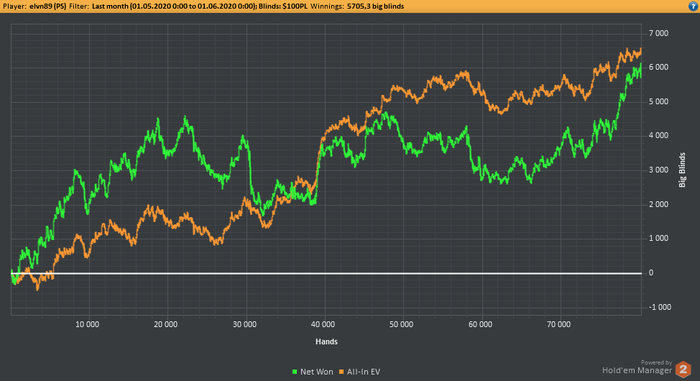Click the 2 000 big blinds axis label
The height and width of the screenshot is (381, 700).
658,205
